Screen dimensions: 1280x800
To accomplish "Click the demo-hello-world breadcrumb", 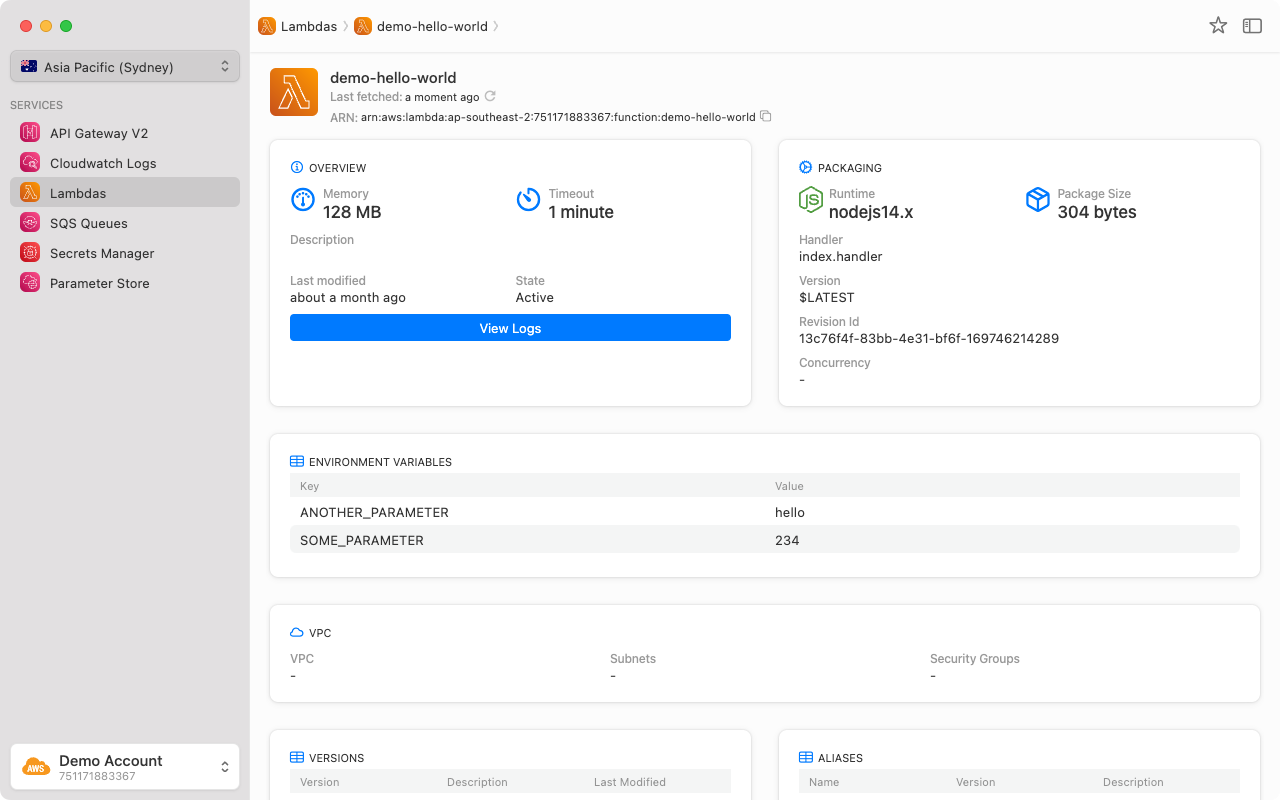I will point(431,27).
